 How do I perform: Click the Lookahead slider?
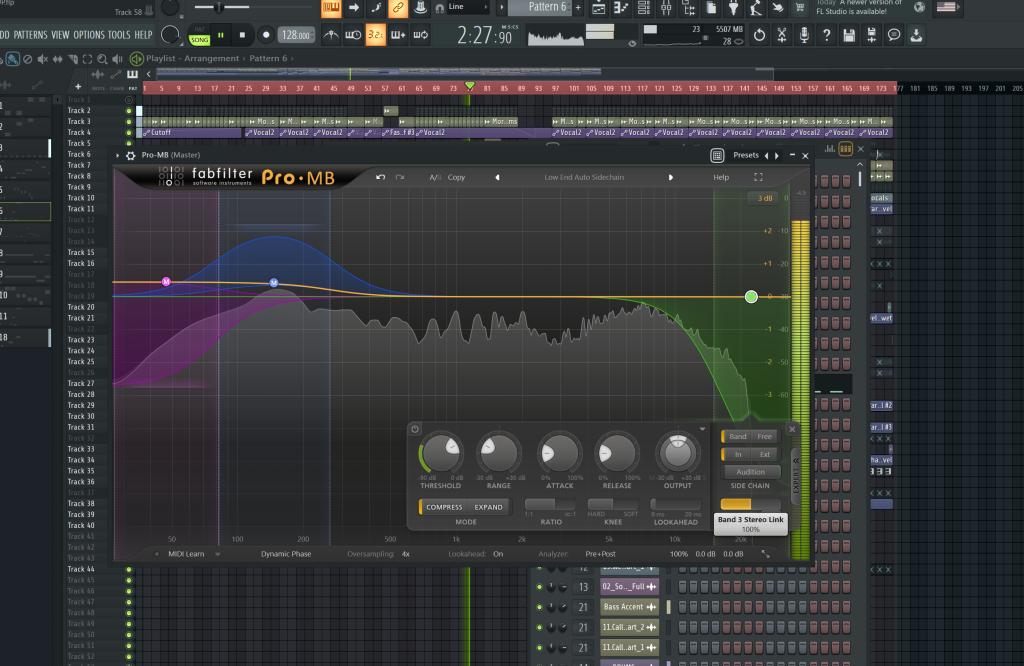[678, 504]
